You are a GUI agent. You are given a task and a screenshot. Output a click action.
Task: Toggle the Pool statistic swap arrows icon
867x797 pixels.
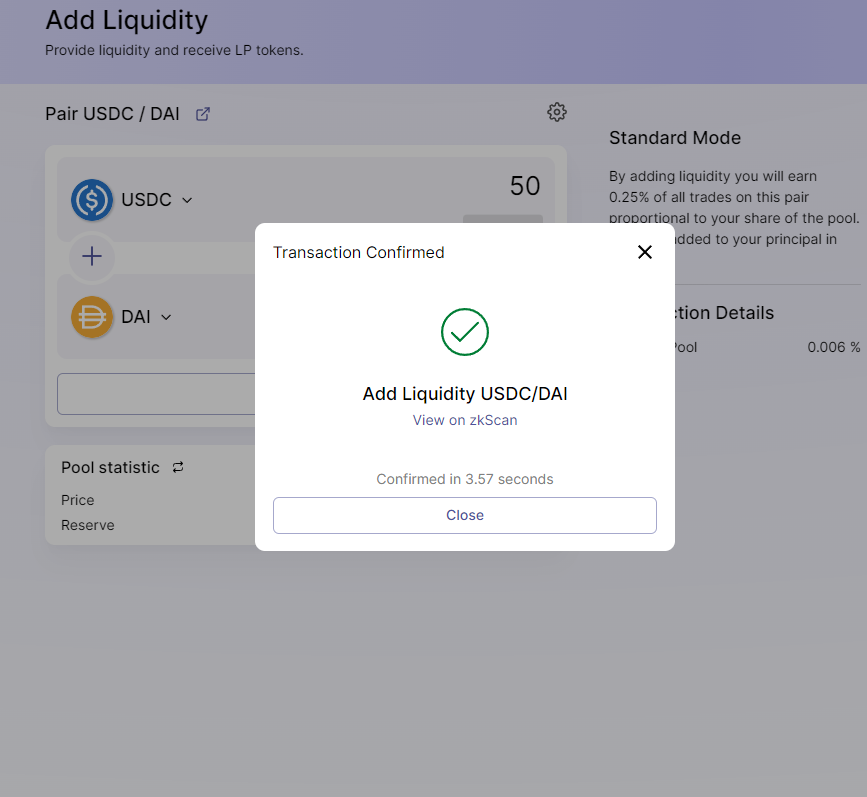pyautogui.click(x=177, y=467)
